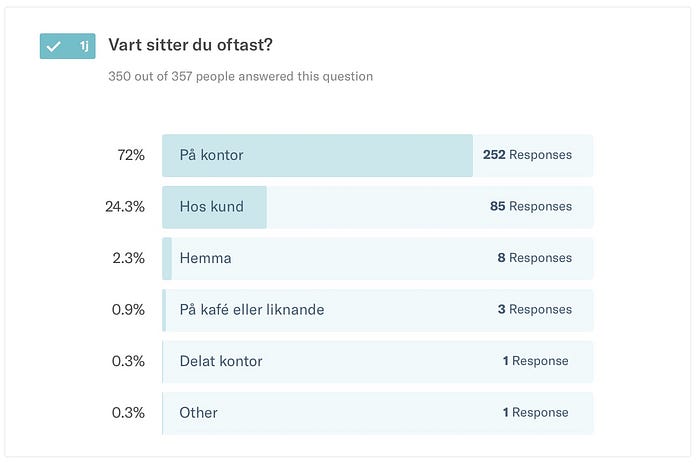Click the 2.3% percentage label

(128, 258)
